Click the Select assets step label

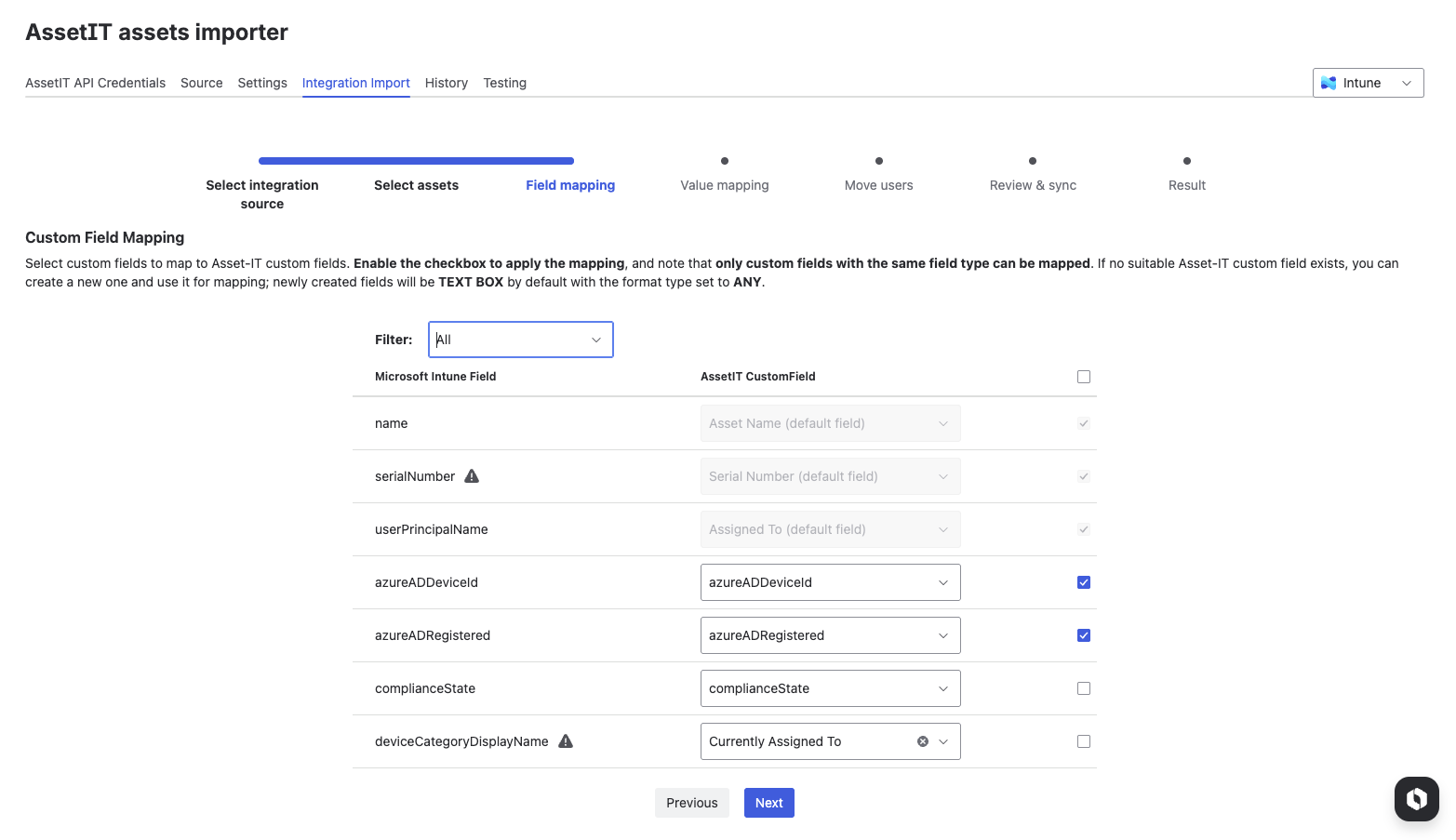416,185
